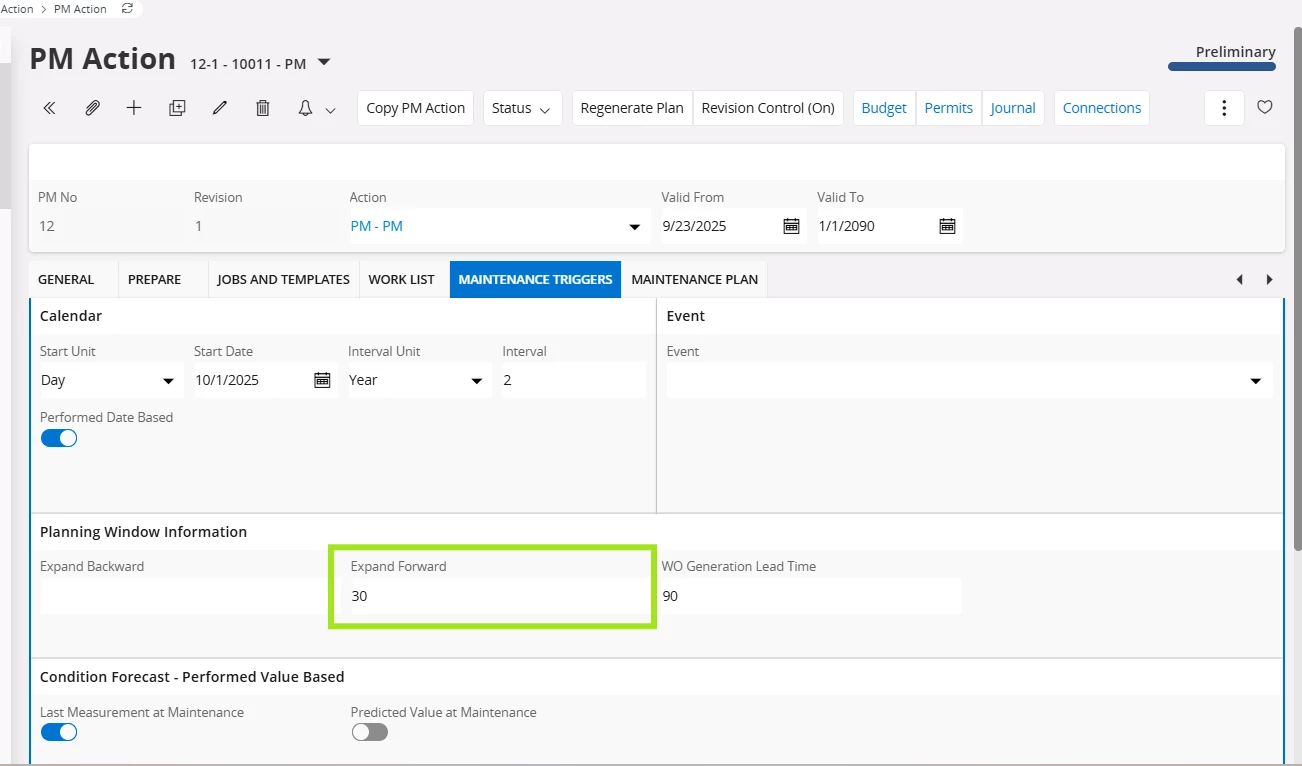Click the Start Date field 10/1/2025
The image size is (1302, 766).
click(x=250, y=380)
